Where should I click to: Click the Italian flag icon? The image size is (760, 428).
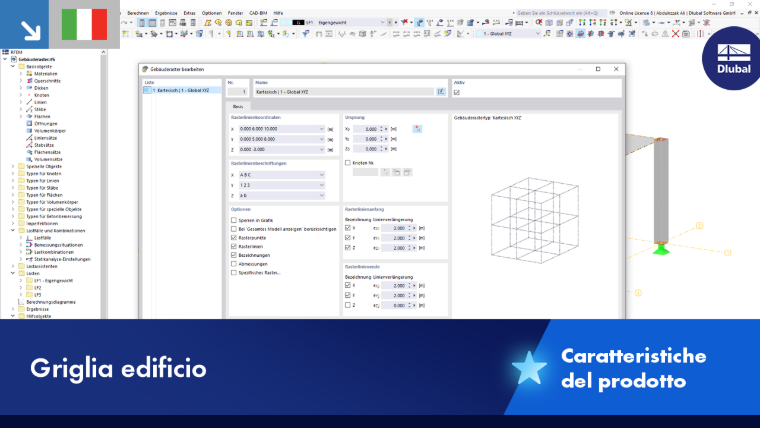point(84,24)
